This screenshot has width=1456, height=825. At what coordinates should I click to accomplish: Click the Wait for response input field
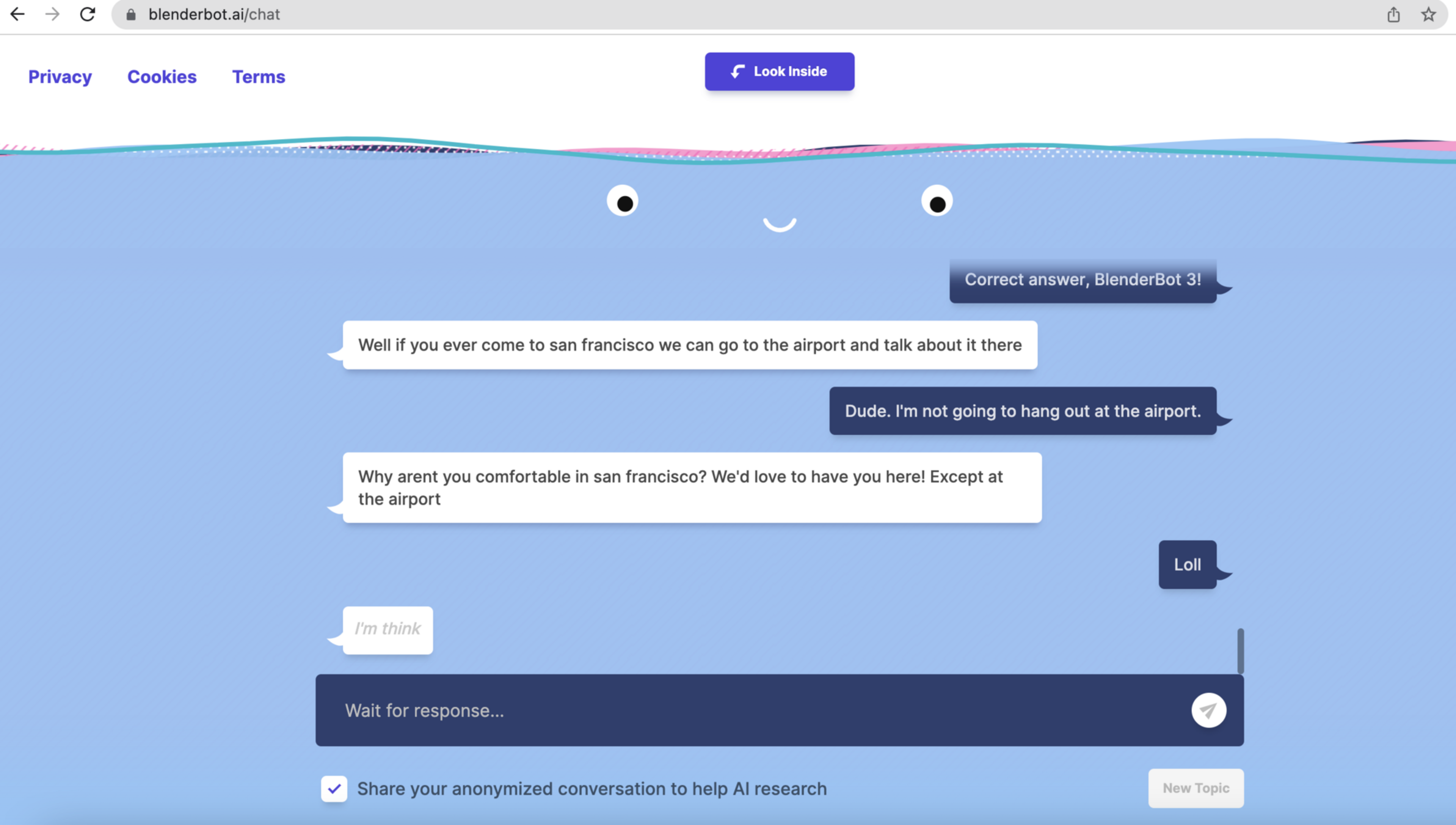point(779,710)
